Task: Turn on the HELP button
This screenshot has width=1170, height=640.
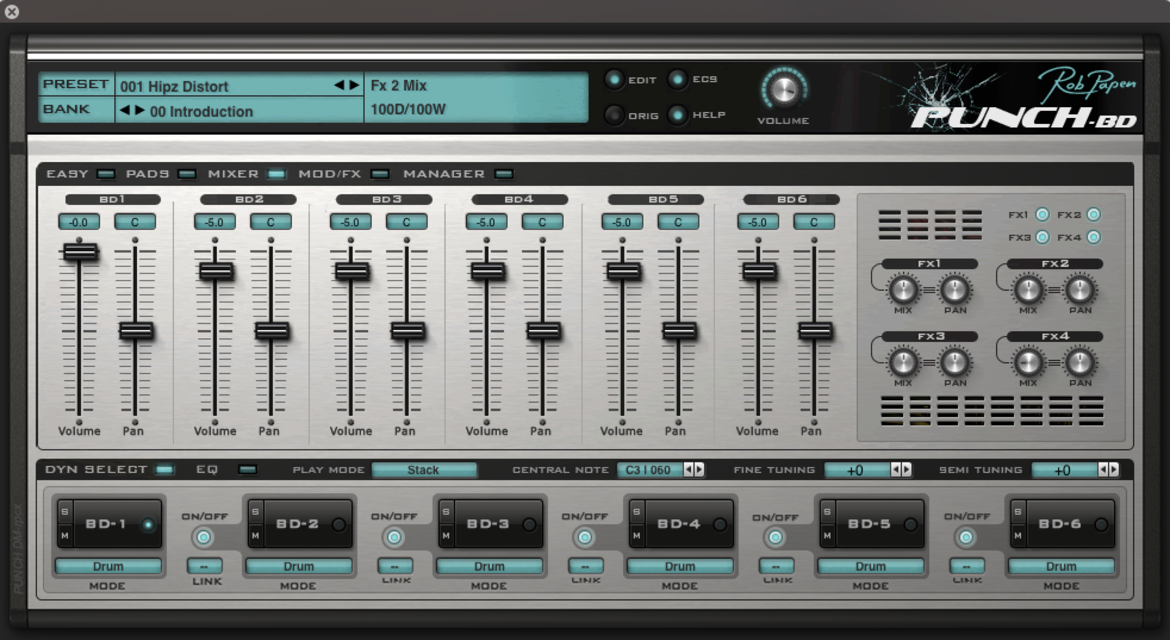Action: click(678, 115)
